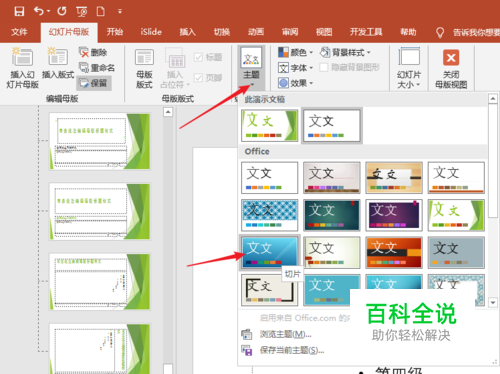The height and width of the screenshot is (374, 500).
Task: Select the third layout thumbnail in pane
Action: pyautogui.click(x=100, y=282)
